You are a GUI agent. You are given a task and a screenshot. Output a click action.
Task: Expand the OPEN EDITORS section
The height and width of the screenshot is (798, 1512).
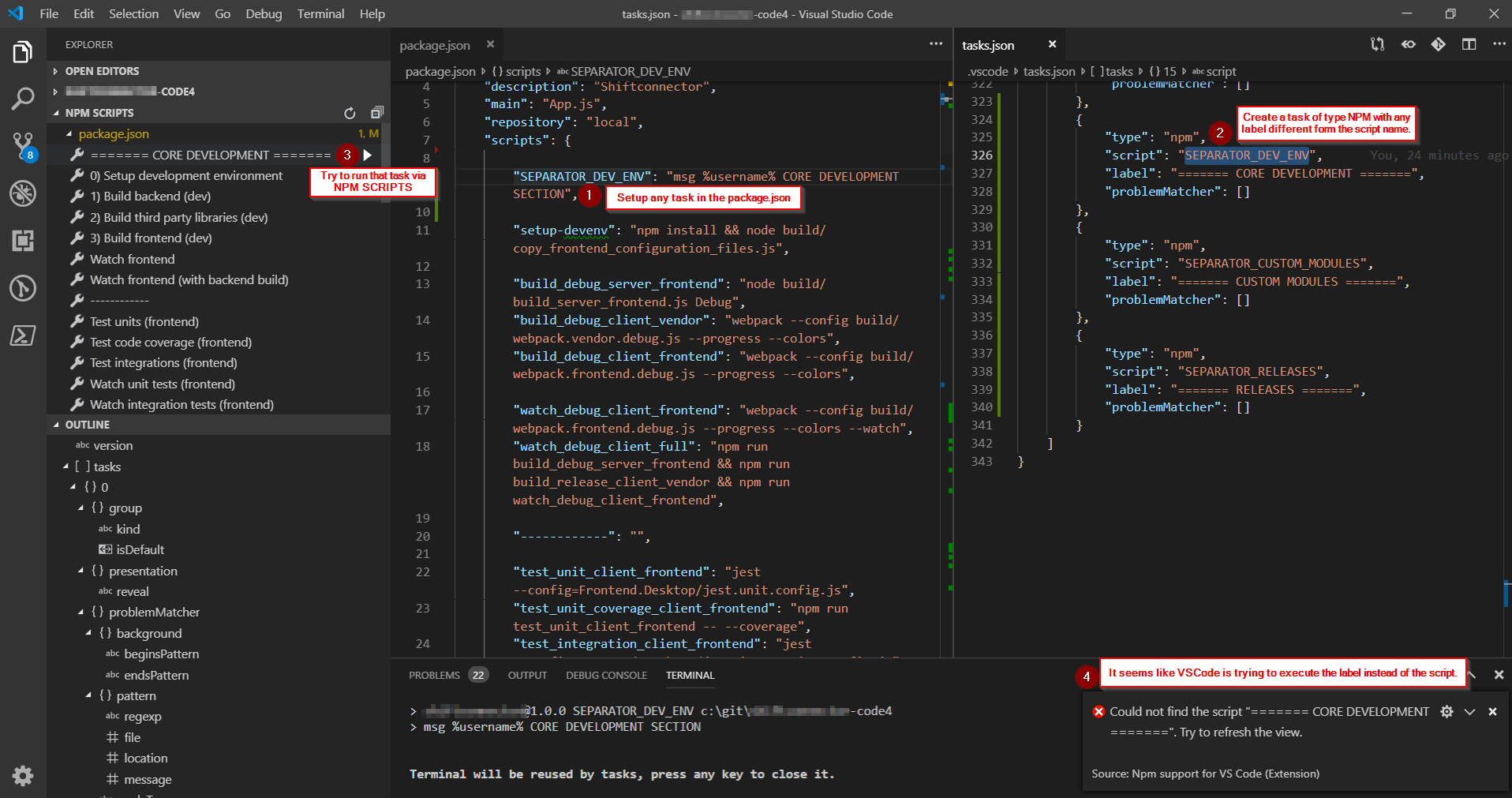click(95, 70)
